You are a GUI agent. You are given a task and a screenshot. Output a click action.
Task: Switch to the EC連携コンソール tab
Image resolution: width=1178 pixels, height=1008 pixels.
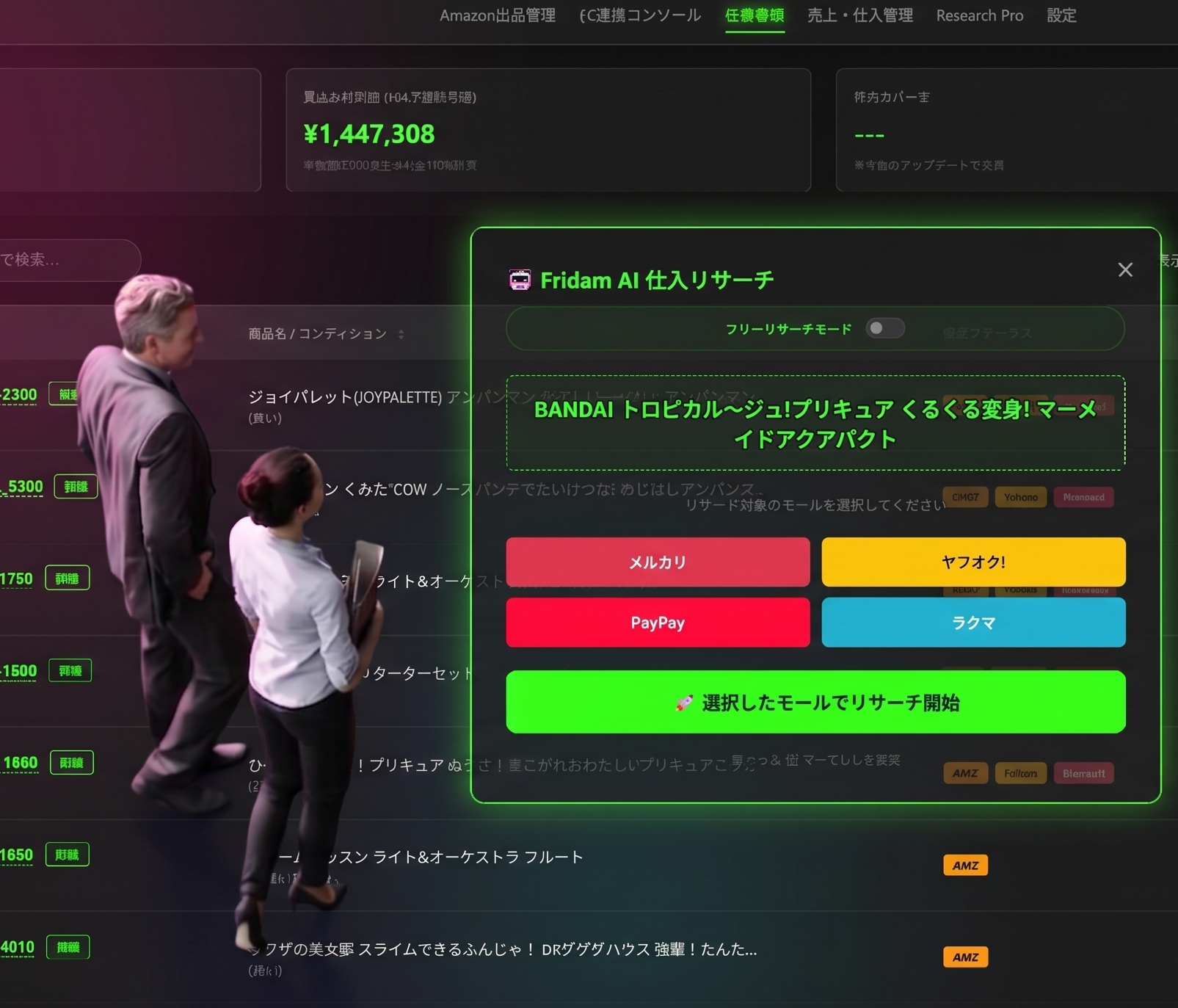pyautogui.click(x=639, y=15)
